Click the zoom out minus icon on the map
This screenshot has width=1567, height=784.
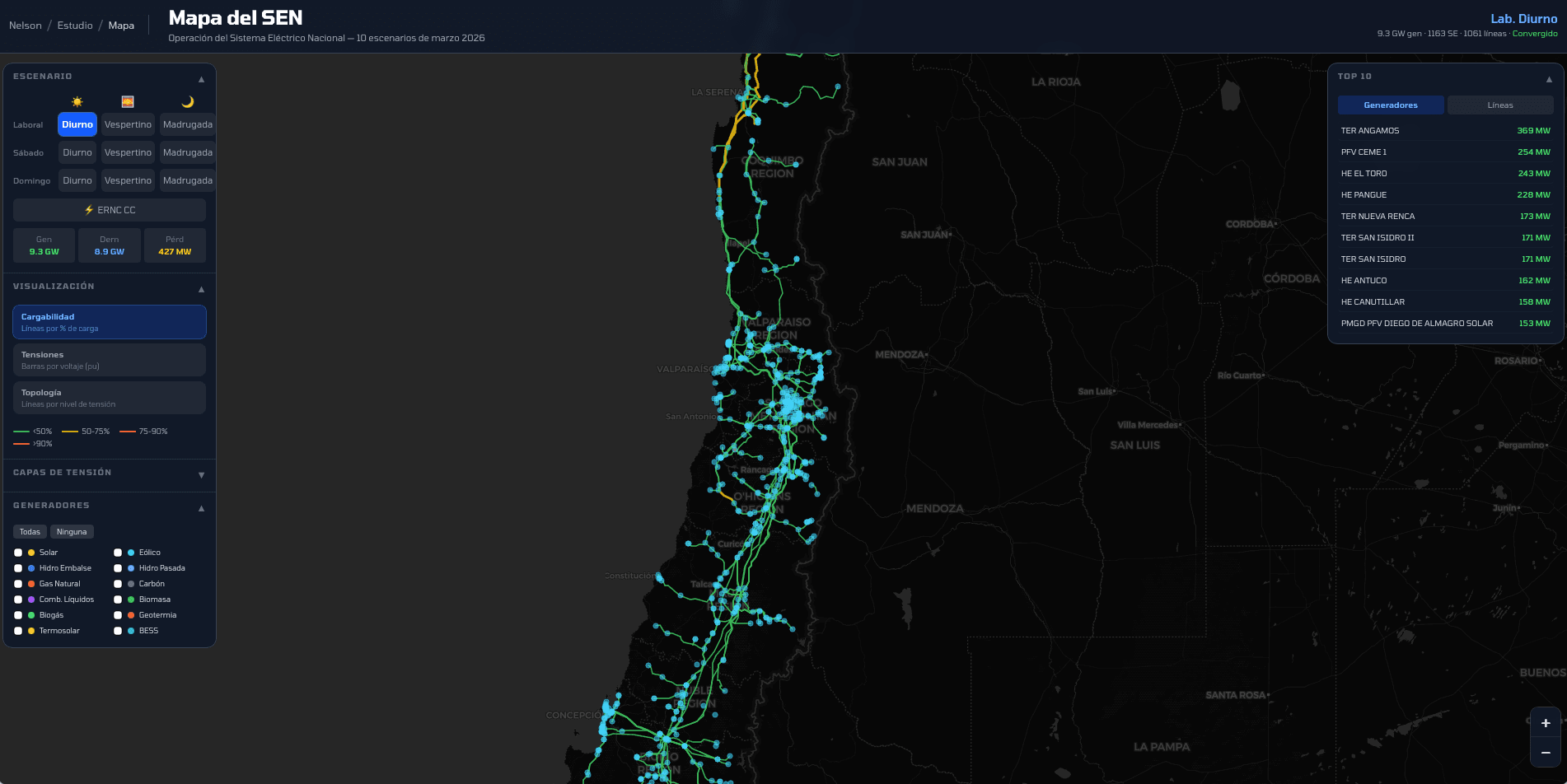1545,751
